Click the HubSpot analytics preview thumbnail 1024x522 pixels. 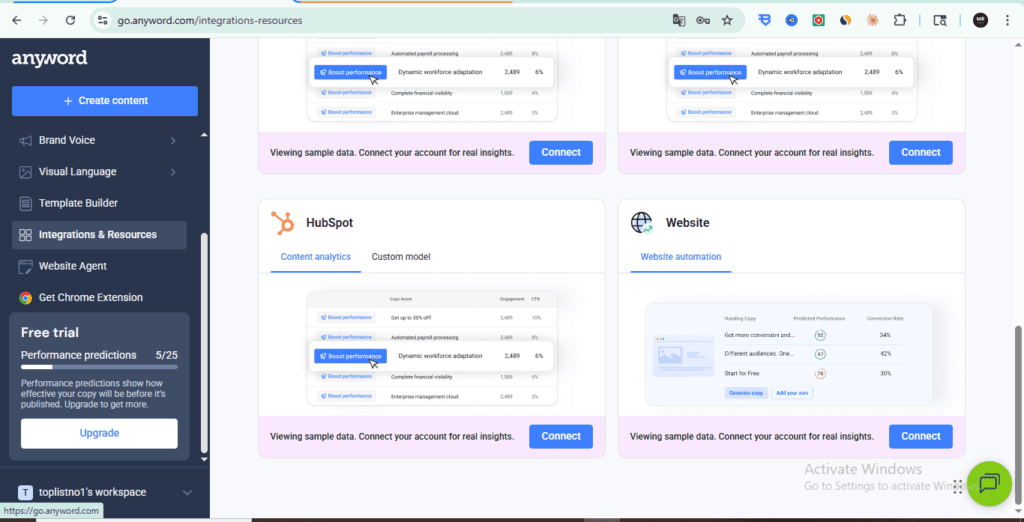tap(432, 348)
